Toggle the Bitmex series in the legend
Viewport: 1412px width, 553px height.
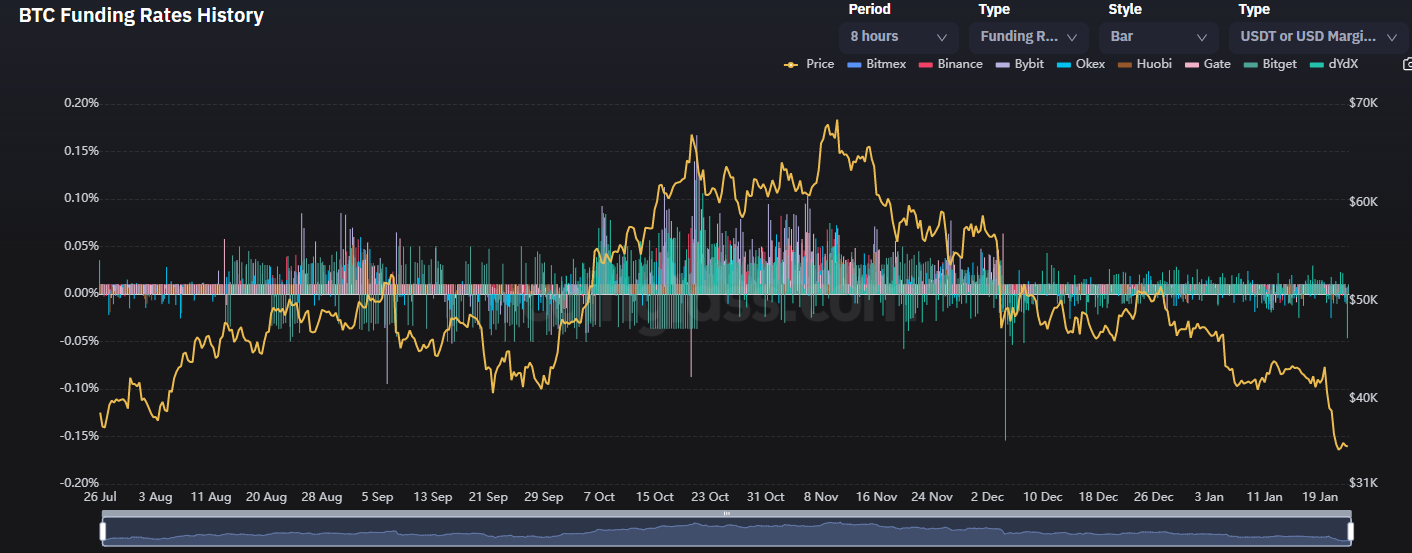point(876,64)
